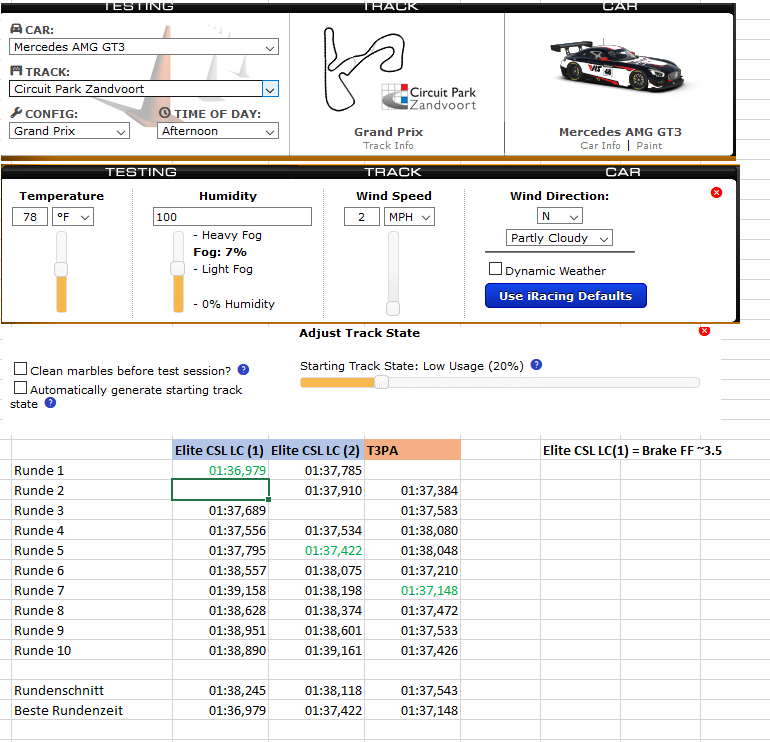Select cell 01:38,080 in Runde 4

pos(412,530)
